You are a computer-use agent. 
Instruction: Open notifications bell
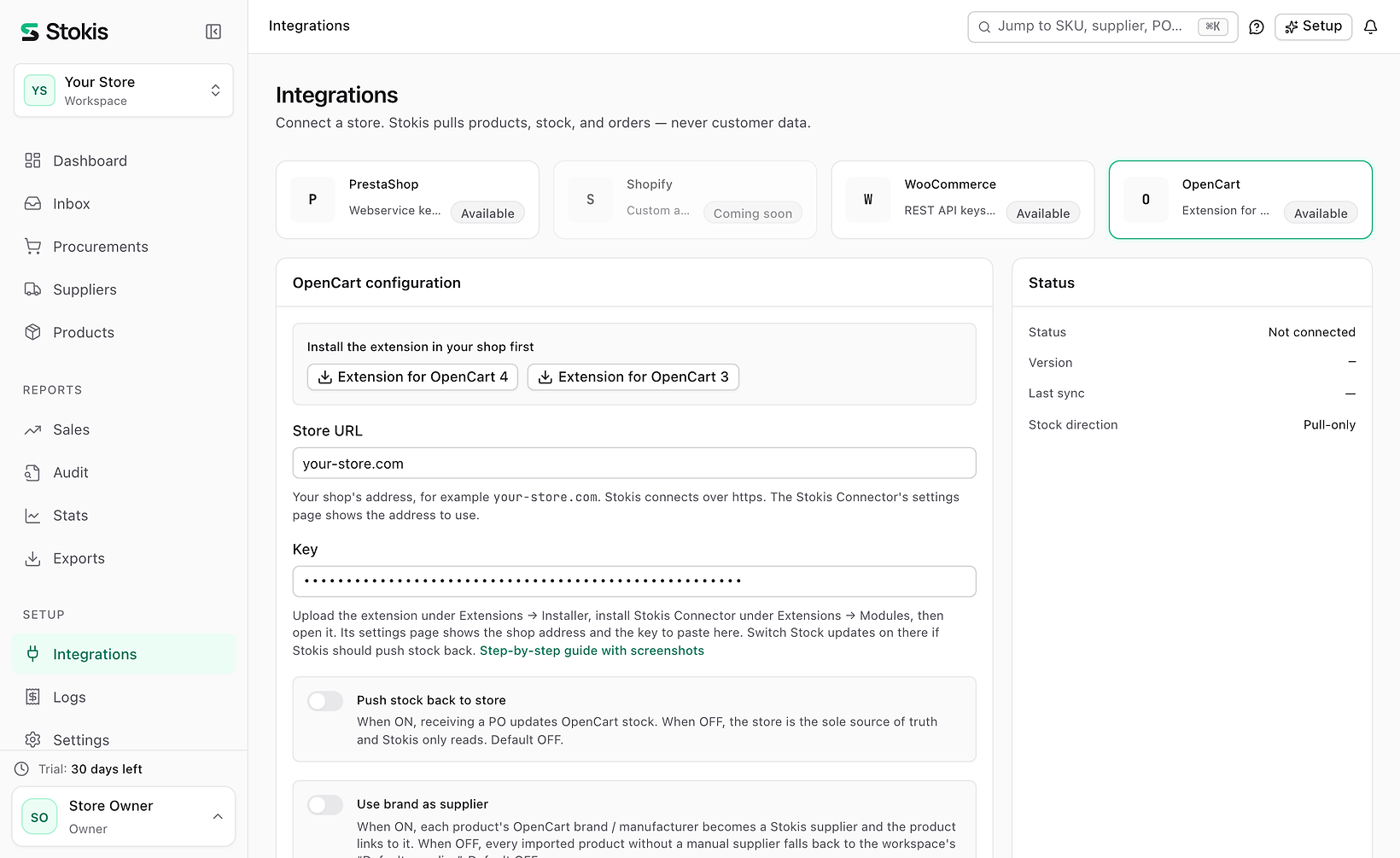coord(1370,26)
